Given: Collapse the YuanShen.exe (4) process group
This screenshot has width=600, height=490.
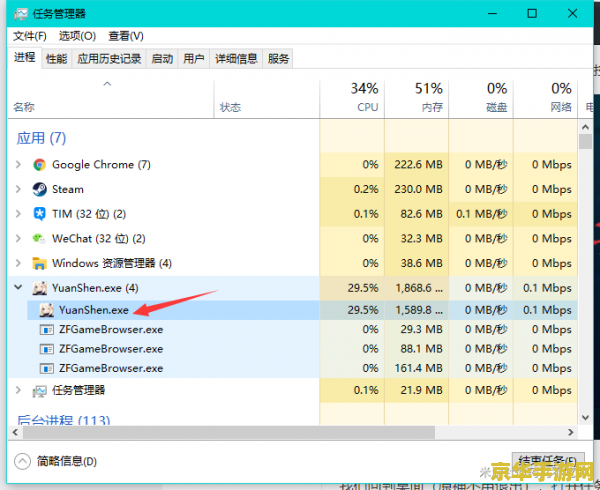Looking at the screenshot, I should (18, 288).
